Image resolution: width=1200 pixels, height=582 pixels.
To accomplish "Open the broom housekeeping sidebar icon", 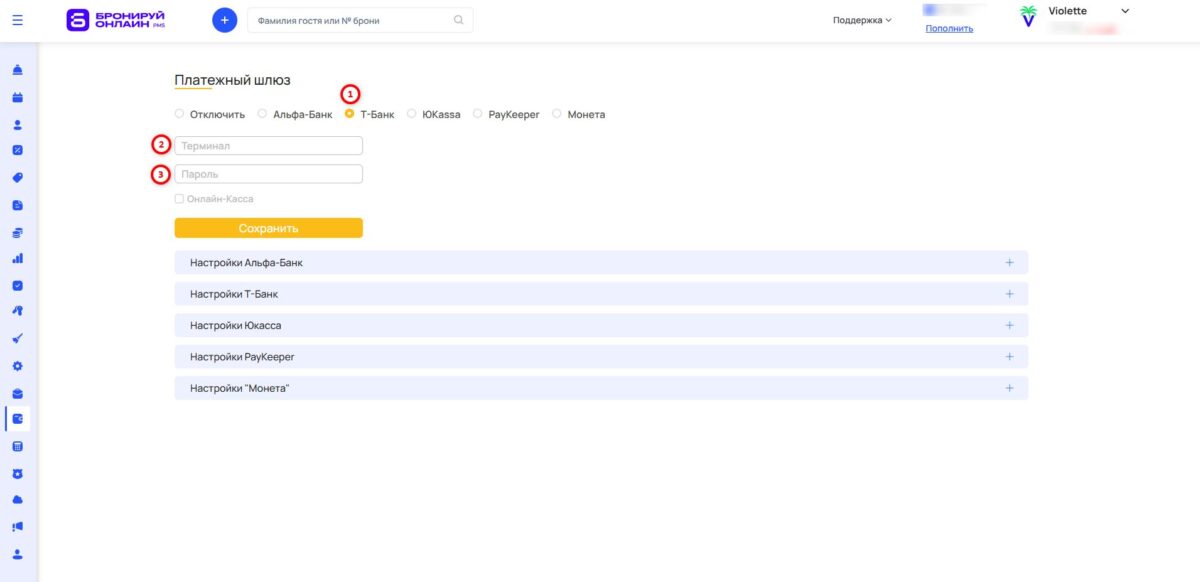I will pos(17,338).
